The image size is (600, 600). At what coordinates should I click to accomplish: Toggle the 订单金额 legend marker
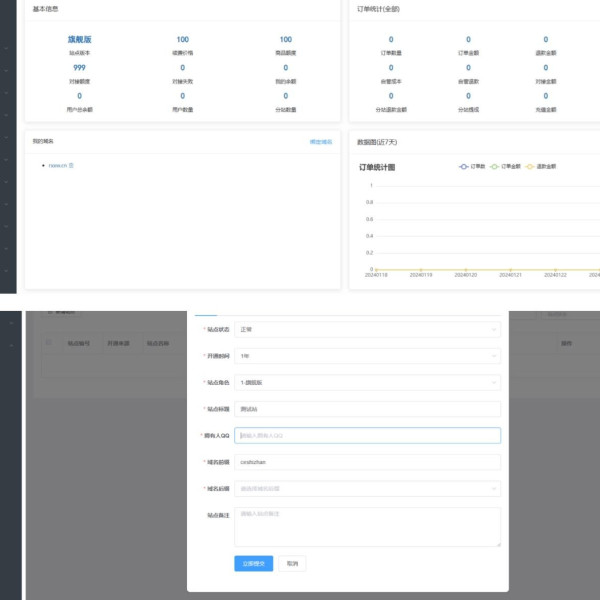click(495, 167)
